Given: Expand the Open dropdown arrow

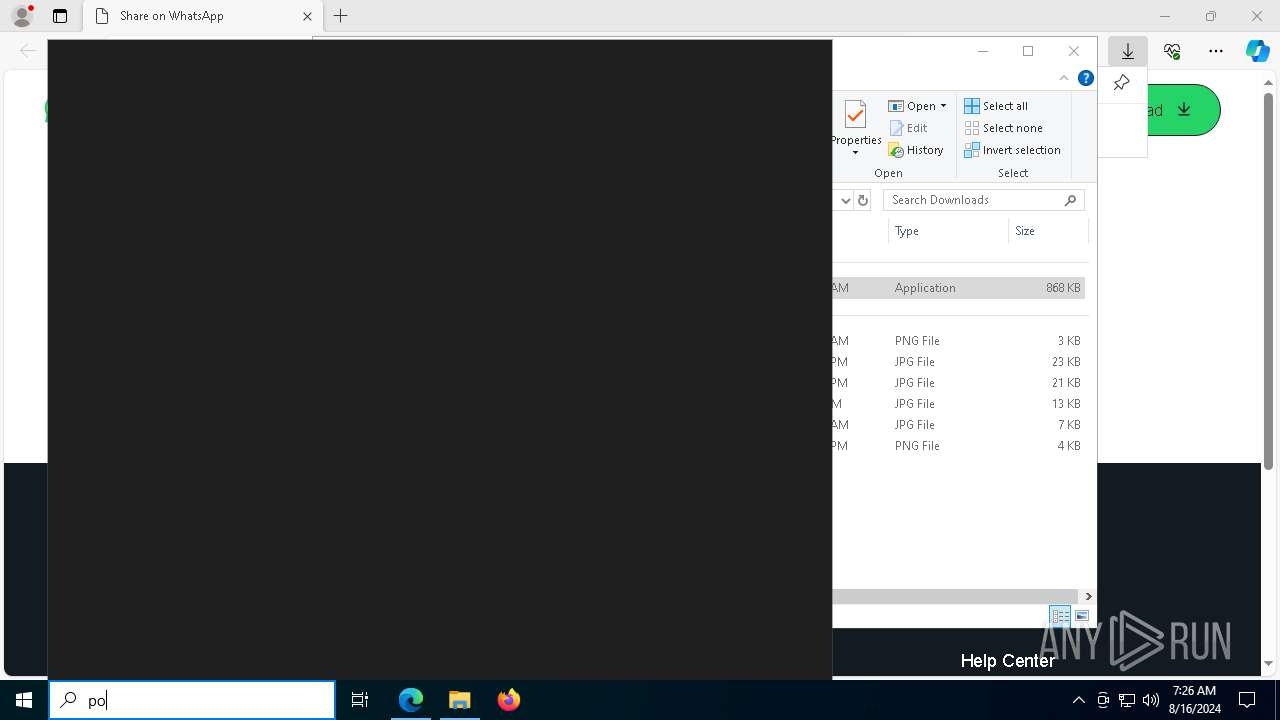Looking at the screenshot, I should click(x=943, y=106).
